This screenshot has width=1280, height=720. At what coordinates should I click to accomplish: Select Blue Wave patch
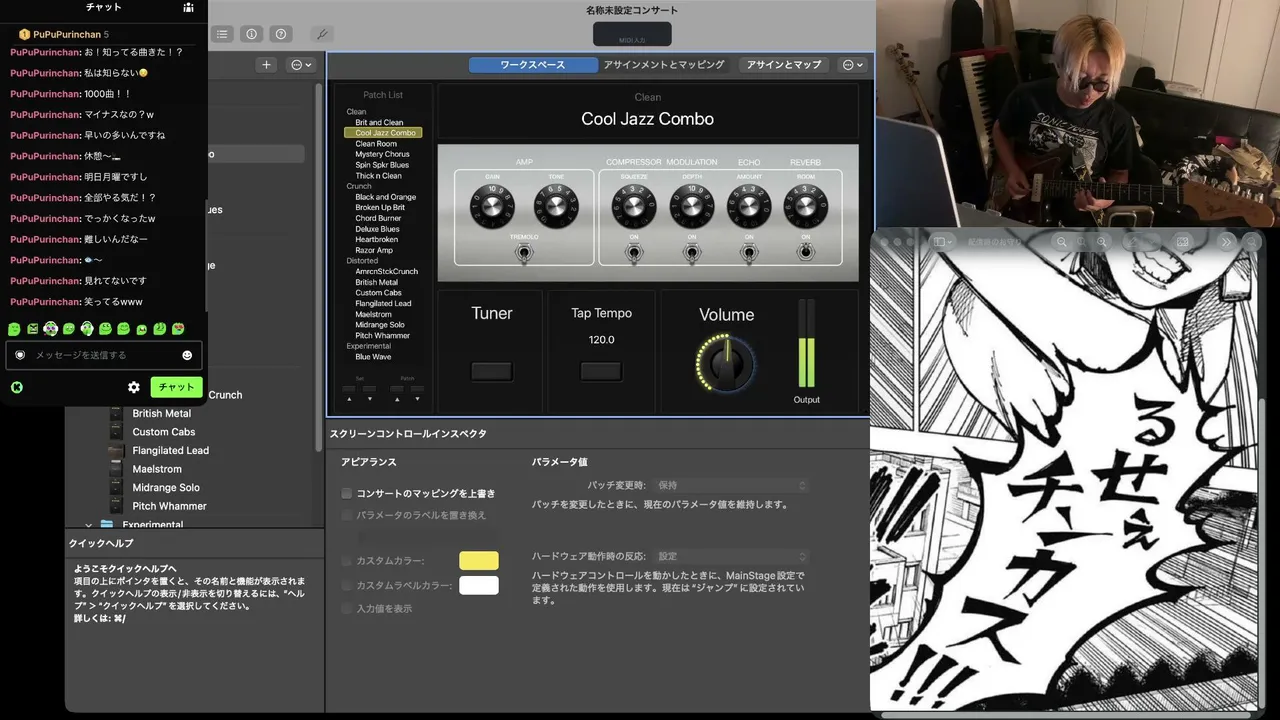[x=373, y=356]
